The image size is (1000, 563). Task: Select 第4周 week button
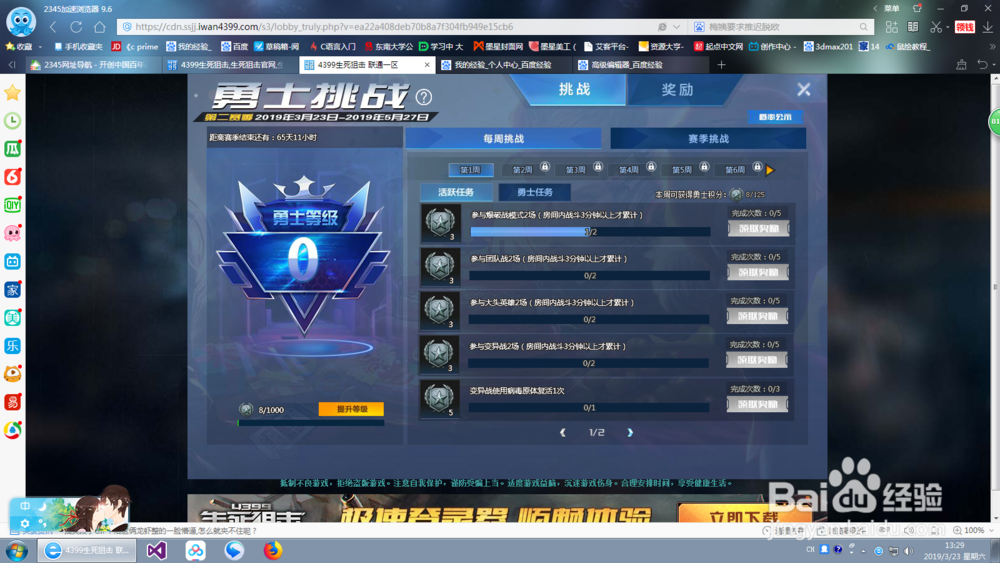click(629, 170)
